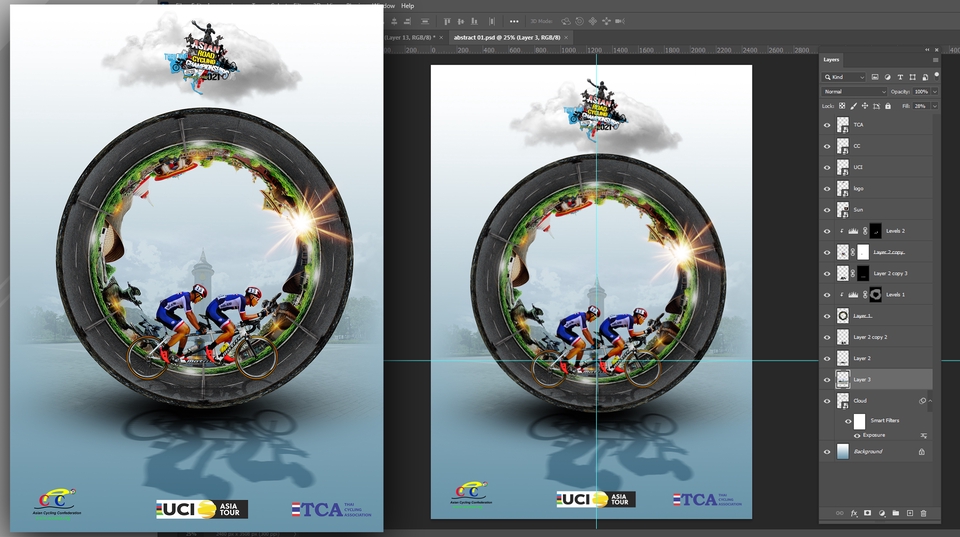Open the Layers panel hamburger menu

click(x=935, y=60)
